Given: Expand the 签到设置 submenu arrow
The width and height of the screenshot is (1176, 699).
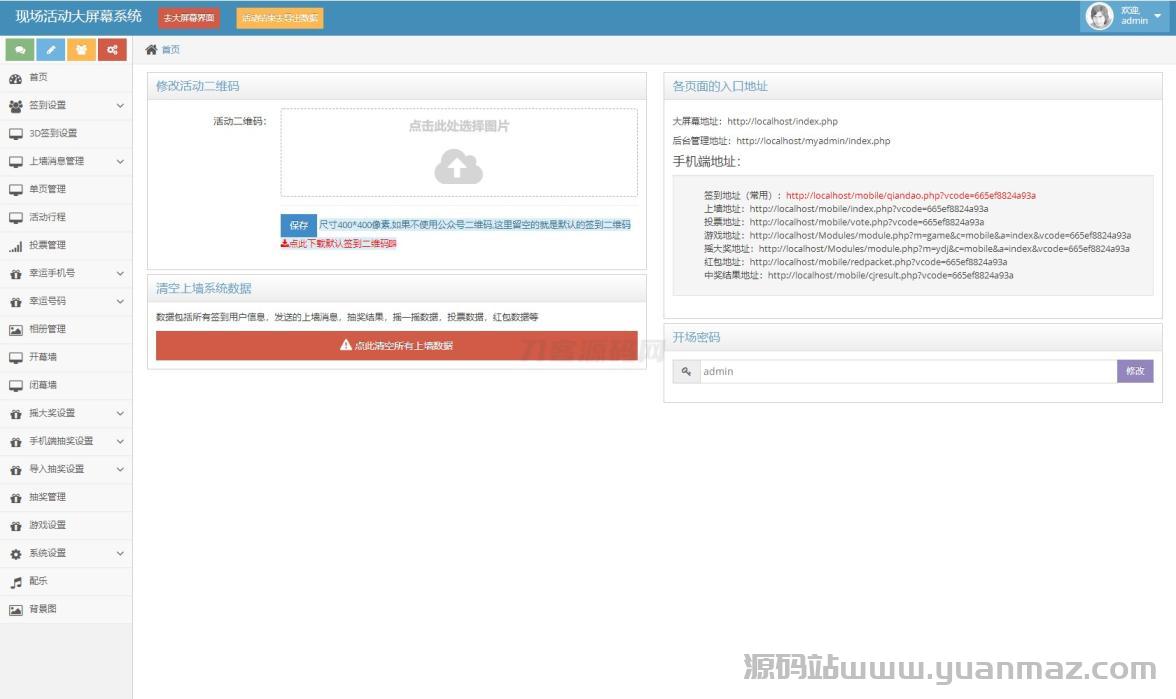Looking at the screenshot, I should point(120,106).
